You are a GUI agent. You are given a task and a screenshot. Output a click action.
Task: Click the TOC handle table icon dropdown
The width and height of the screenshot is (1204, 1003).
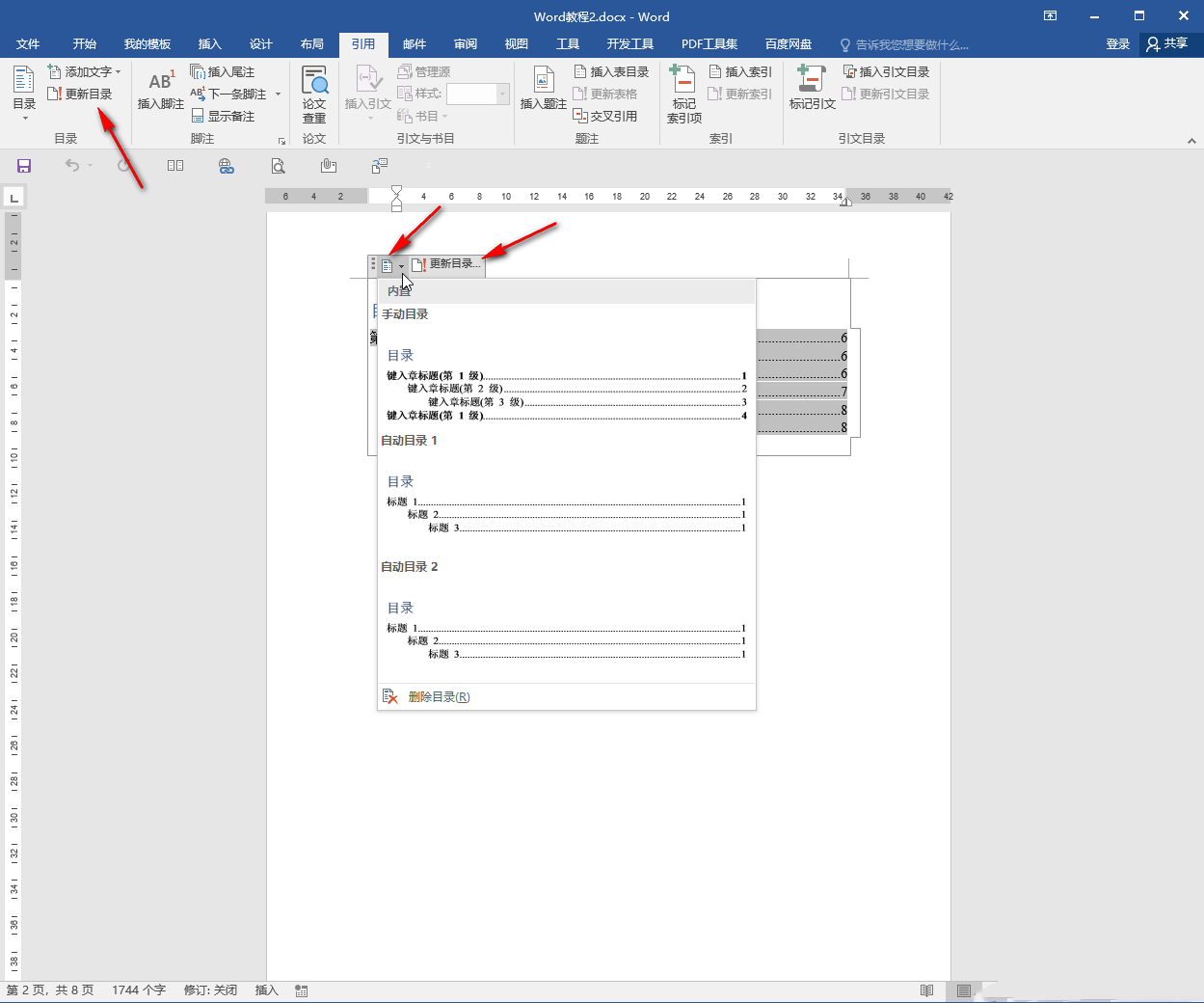click(391, 266)
